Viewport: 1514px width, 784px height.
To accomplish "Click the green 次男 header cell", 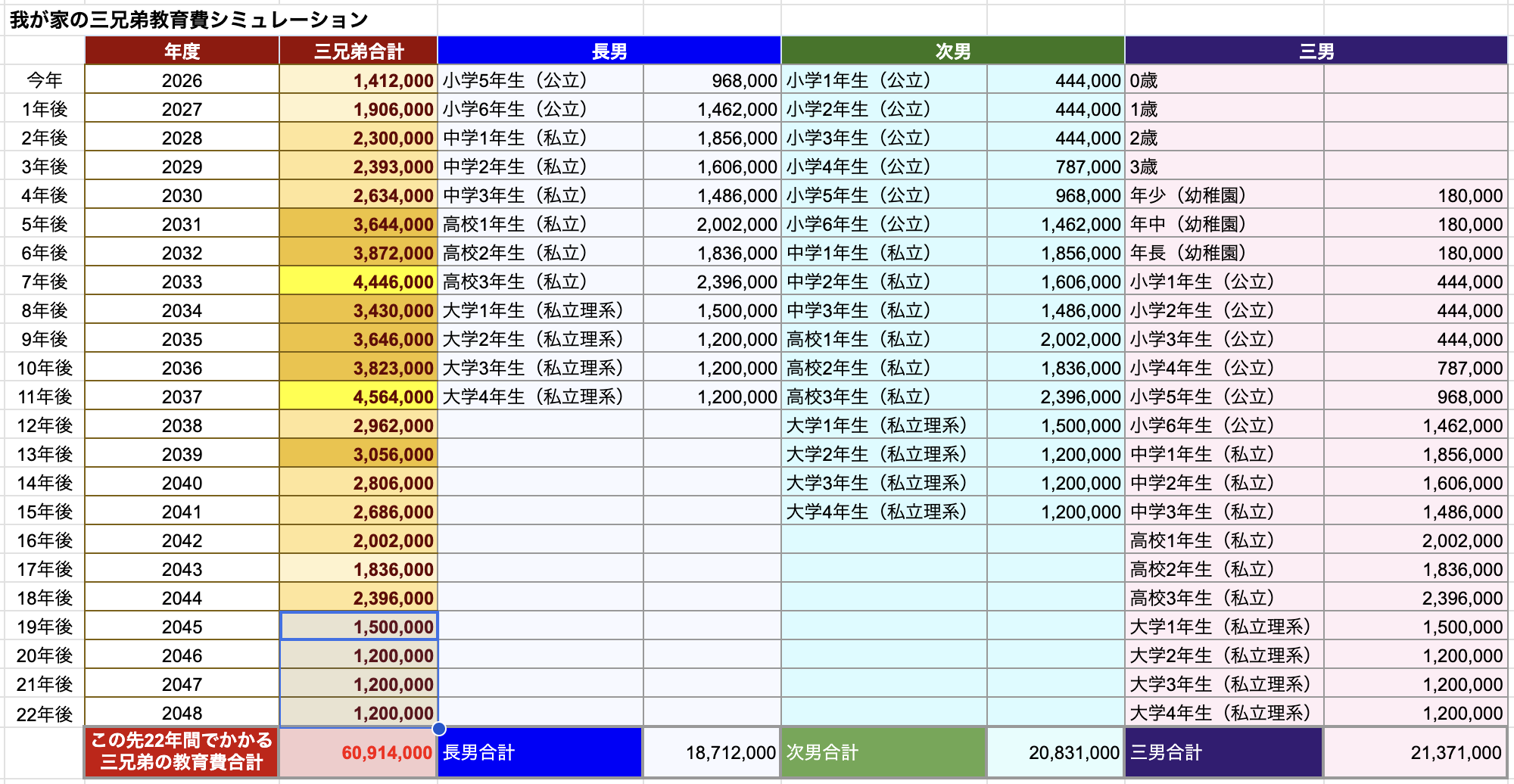I will click(x=952, y=51).
